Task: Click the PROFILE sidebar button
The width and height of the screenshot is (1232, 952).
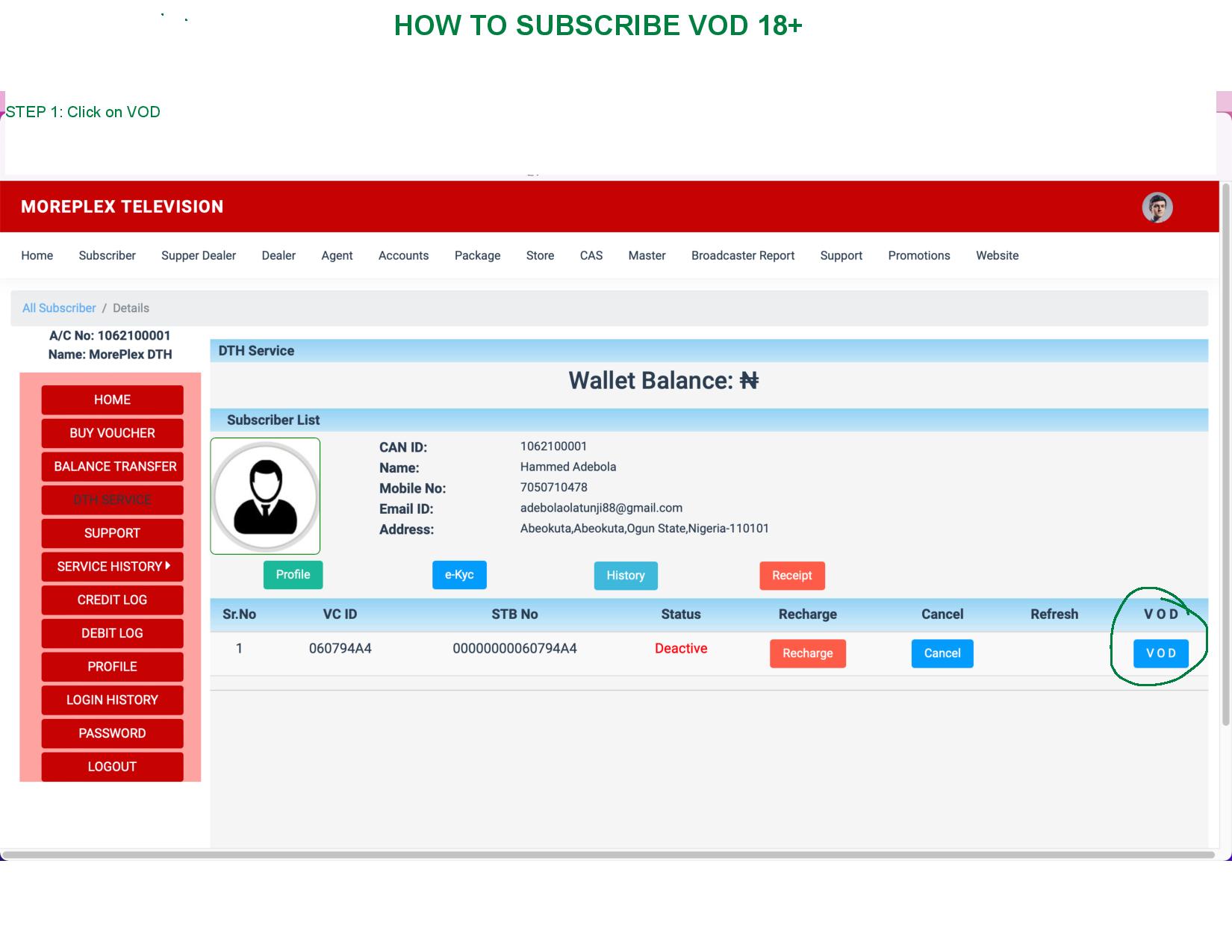Action: tap(112, 667)
